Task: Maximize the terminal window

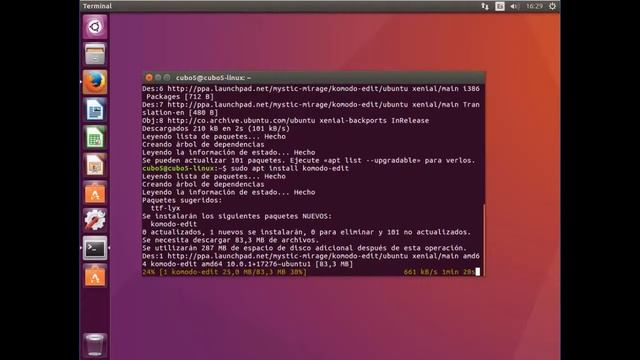Action: point(167,77)
